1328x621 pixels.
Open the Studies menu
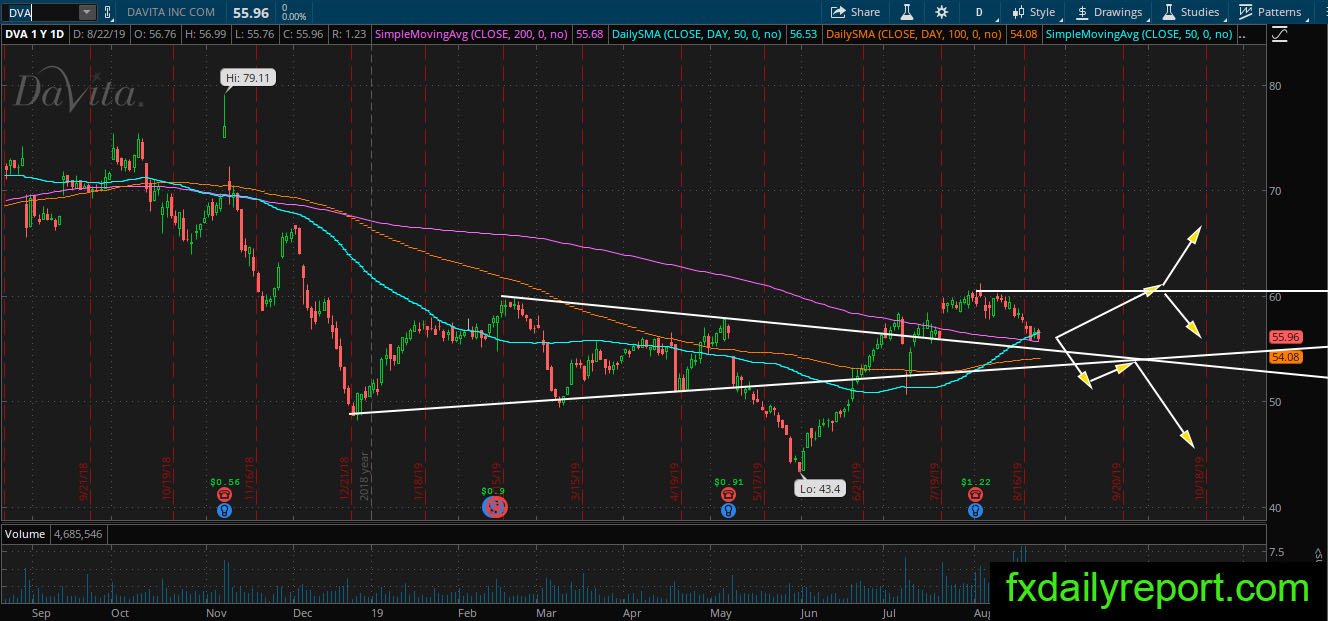point(1190,12)
